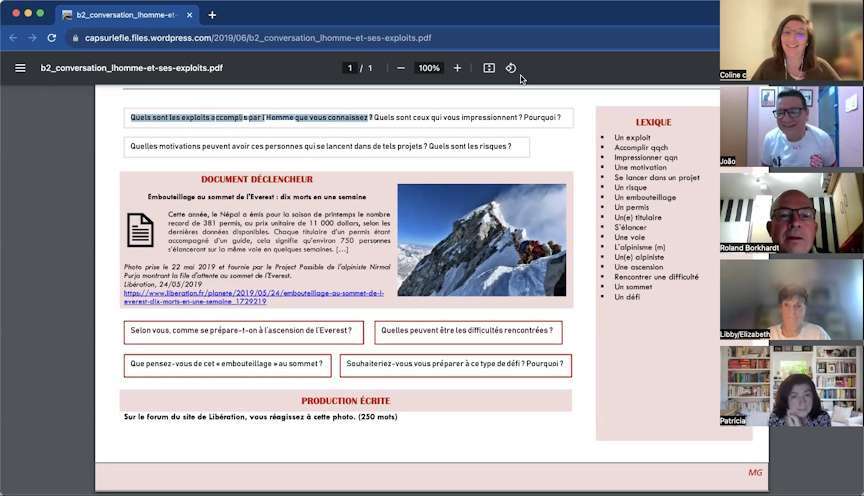
Task: Click the 'MG' initials in the footer
Action: point(755,472)
